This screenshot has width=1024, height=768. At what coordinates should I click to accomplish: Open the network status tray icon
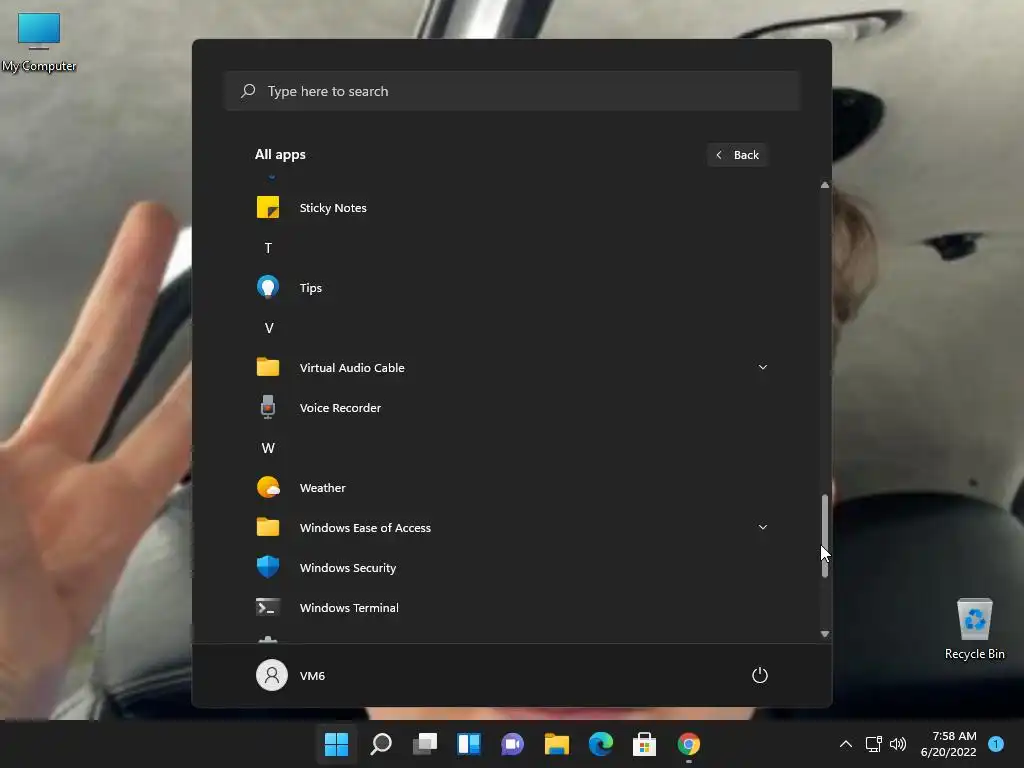click(874, 744)
